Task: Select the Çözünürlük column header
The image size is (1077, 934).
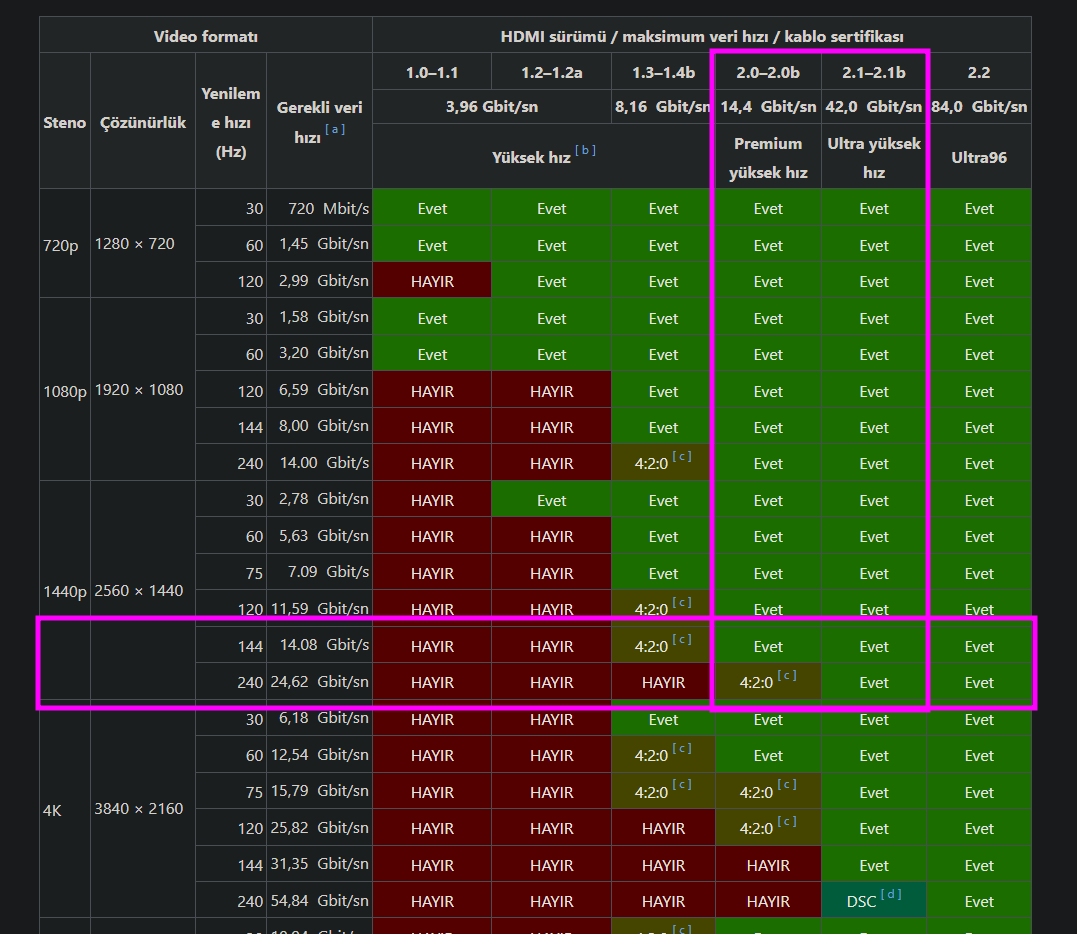Action: pyautogui.click(x=143, y=122)
